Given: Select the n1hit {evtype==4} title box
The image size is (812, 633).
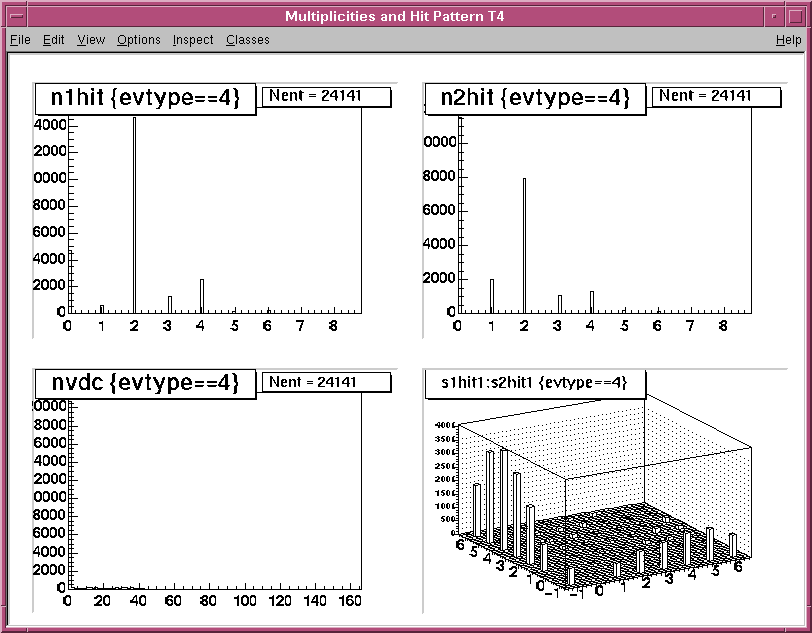Looking at the screenshot, I should (x=146, y=98).
